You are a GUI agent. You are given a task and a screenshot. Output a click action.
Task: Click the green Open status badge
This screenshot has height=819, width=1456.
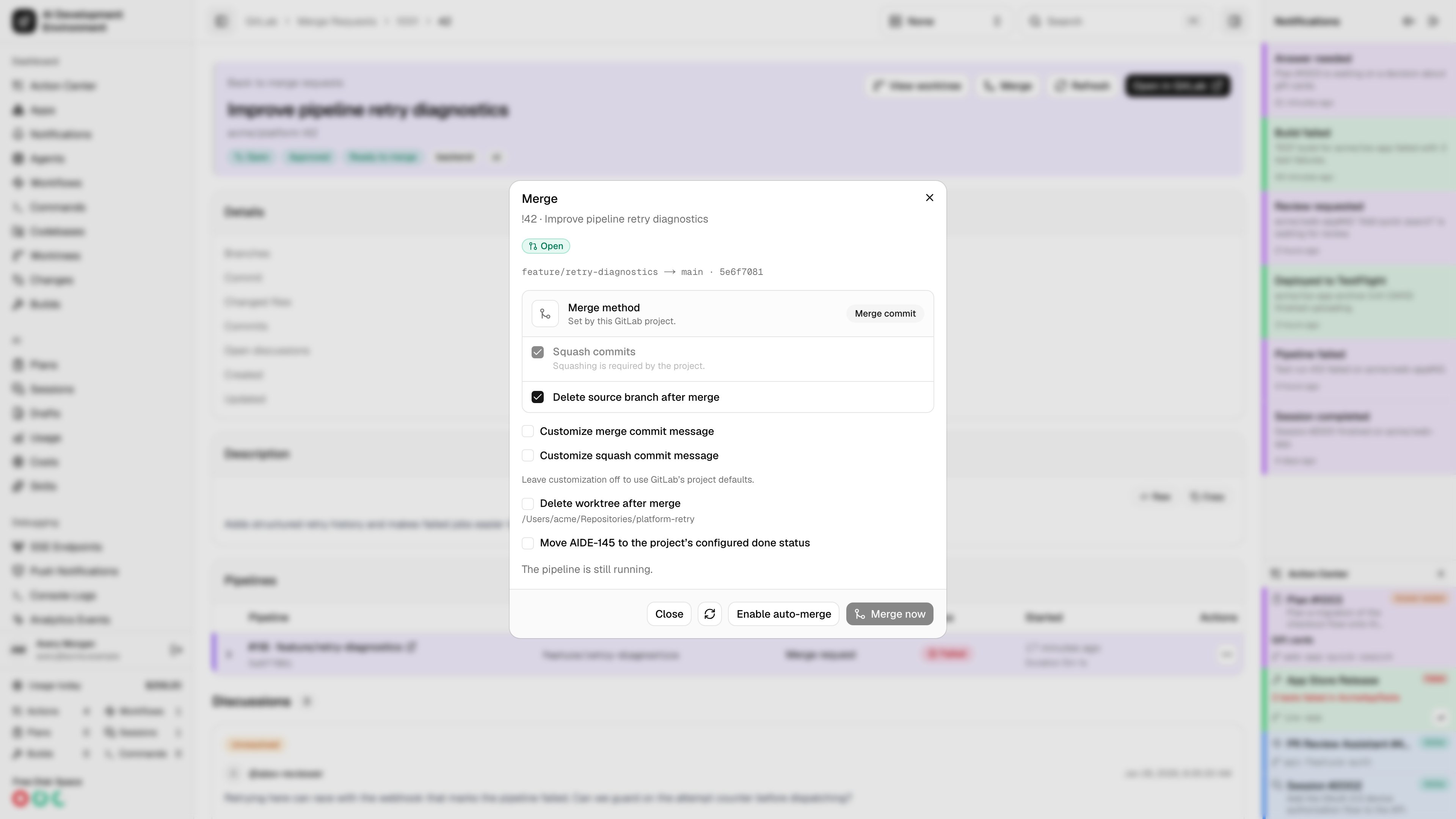click(x=546, y=246)
